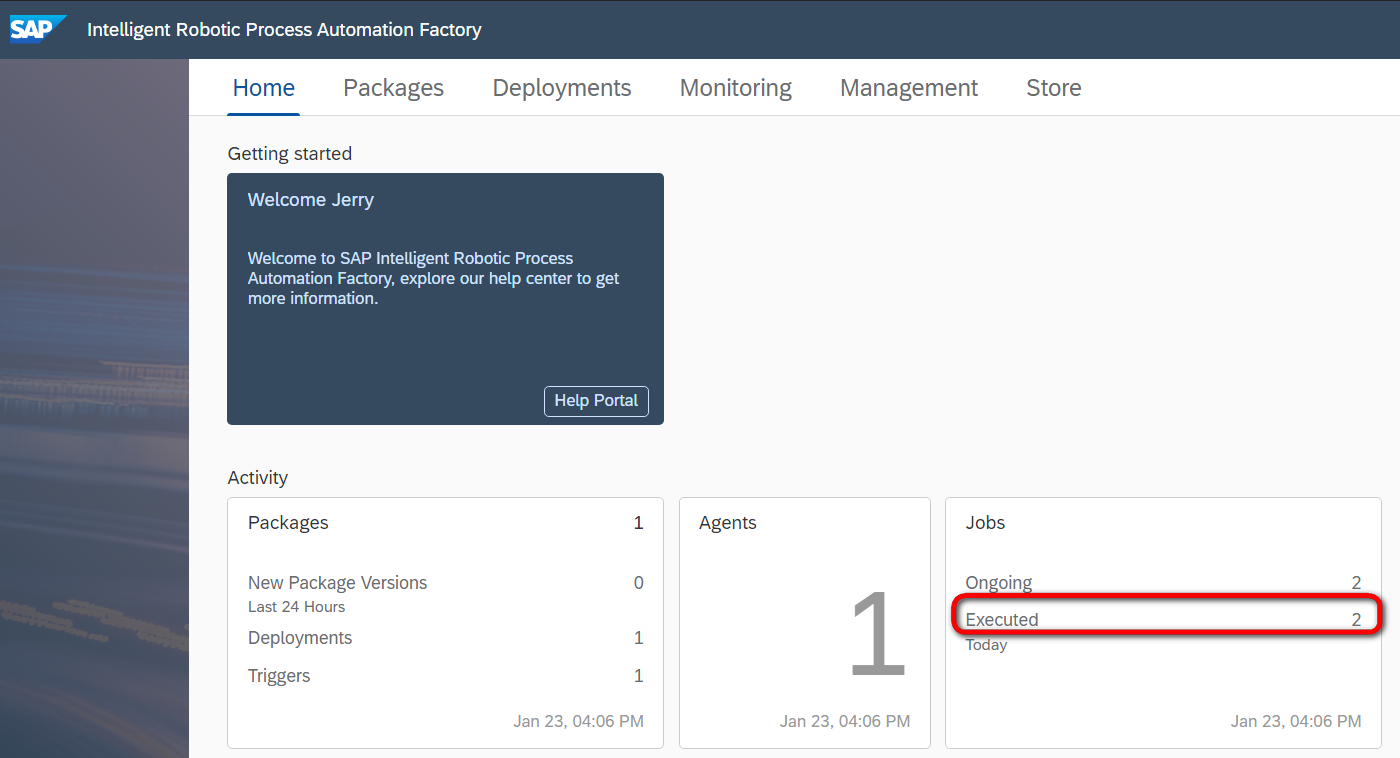Open the Executed jobs row
The image size is (1400, 758).
[x=1163, y=620]
